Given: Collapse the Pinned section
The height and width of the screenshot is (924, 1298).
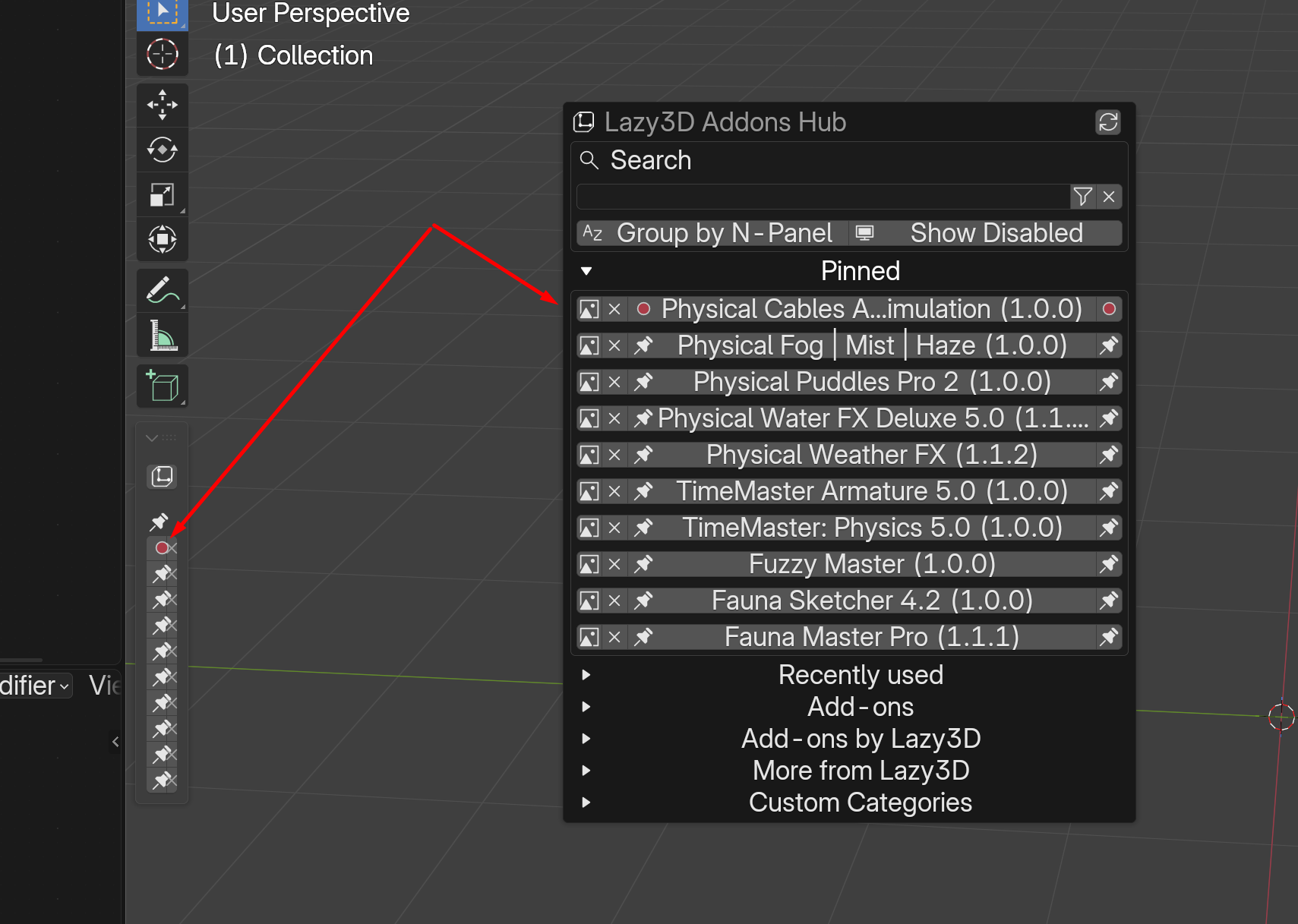Looking at the screenshot, I should pos(586,271).
